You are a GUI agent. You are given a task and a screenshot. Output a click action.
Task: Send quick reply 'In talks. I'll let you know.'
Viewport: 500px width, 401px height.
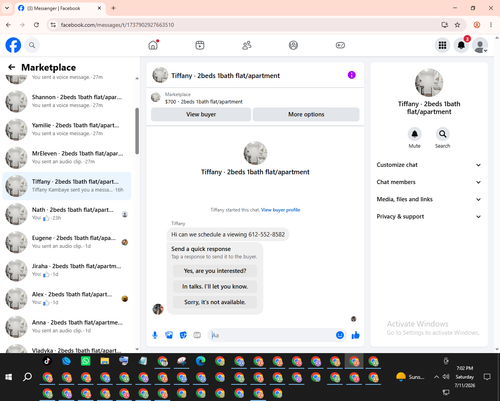pos(215,286)
